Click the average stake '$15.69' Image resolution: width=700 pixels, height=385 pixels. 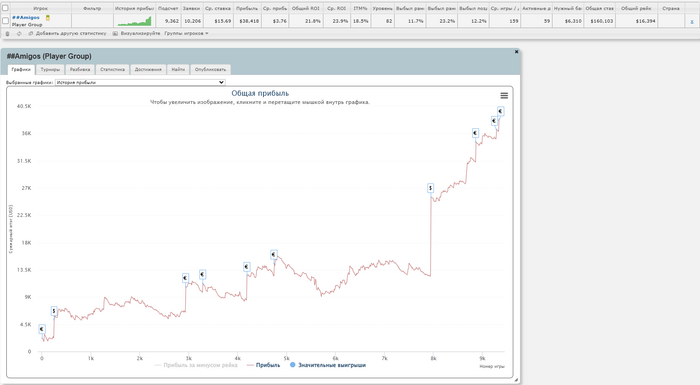point(223,21)
